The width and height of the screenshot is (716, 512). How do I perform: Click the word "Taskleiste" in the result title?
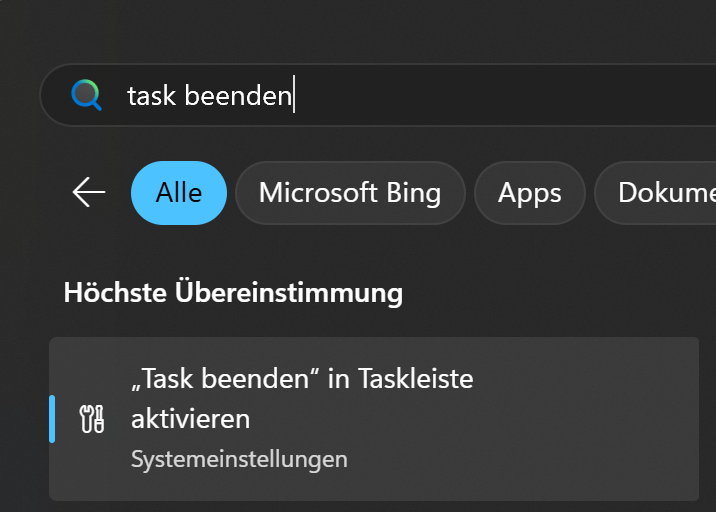click(x=413, y=379)
